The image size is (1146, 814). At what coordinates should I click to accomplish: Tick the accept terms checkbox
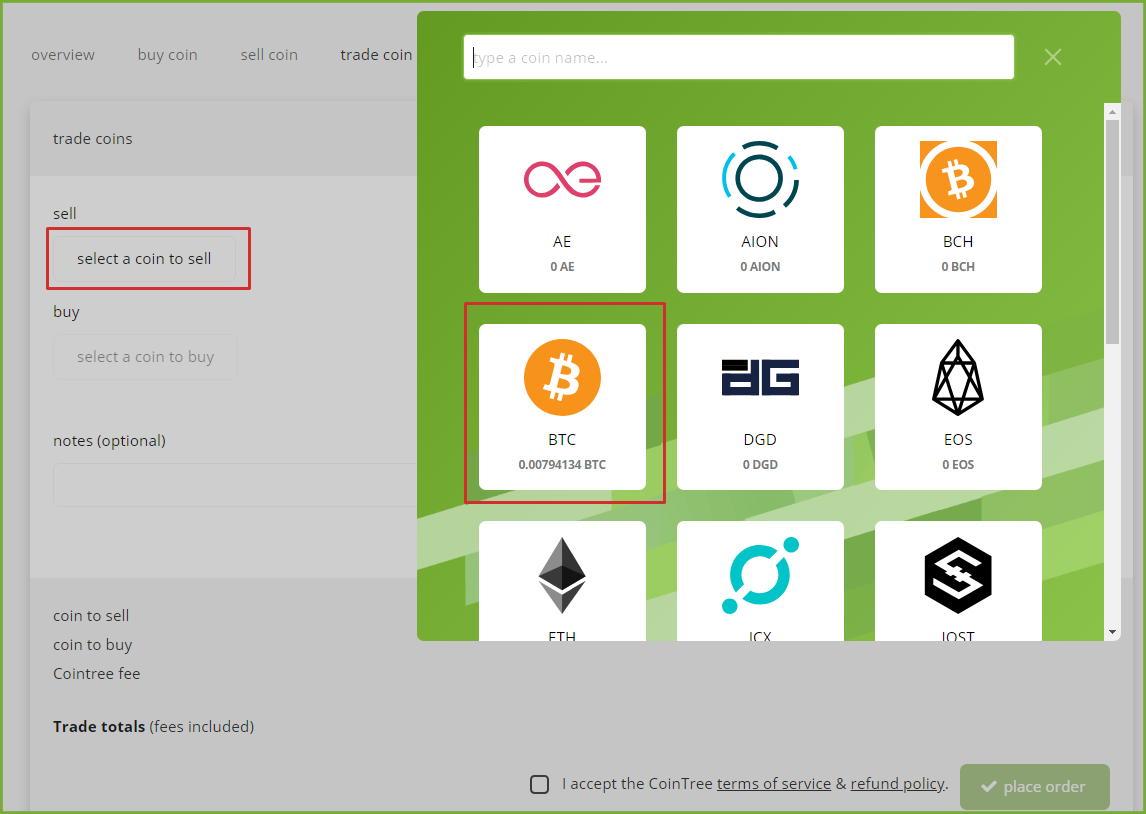[x=539, y=784]
